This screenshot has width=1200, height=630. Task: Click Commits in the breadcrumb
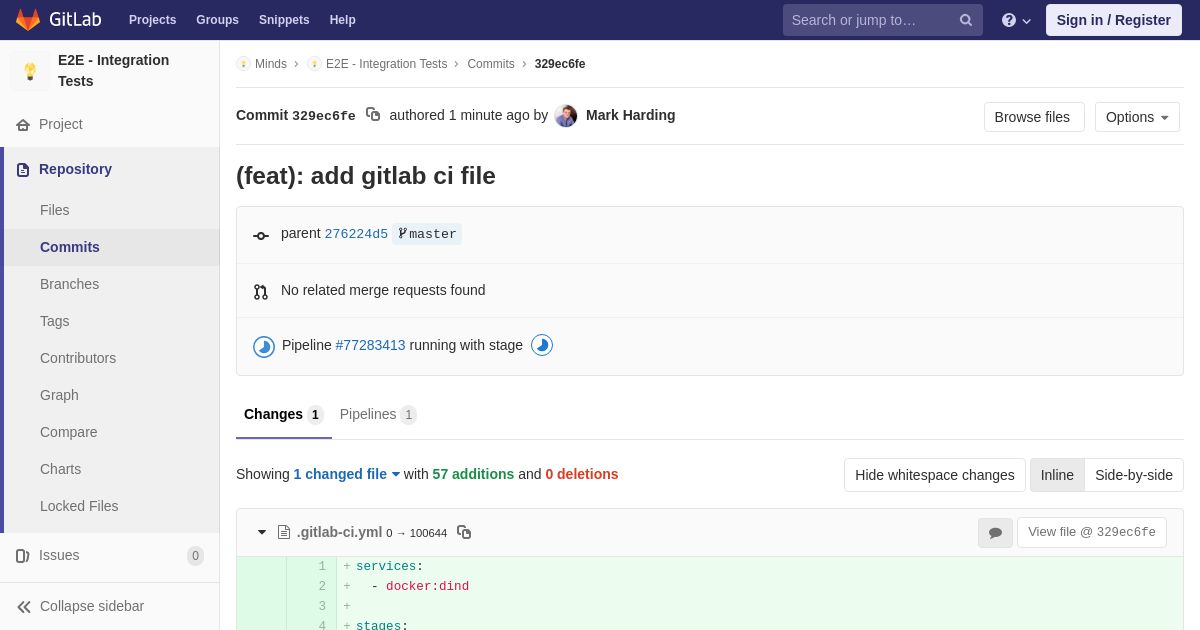pyautogui.click(x=491, y=64)
